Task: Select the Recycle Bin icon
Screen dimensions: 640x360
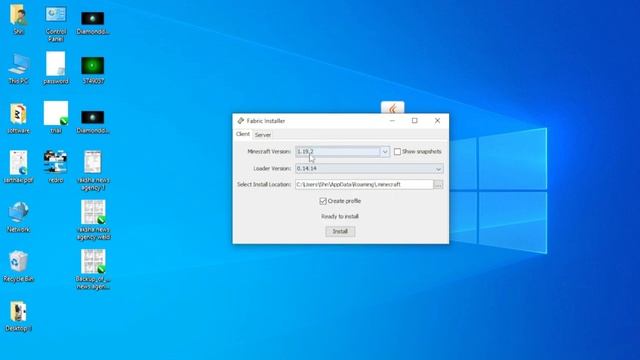Action: (18, 266)
